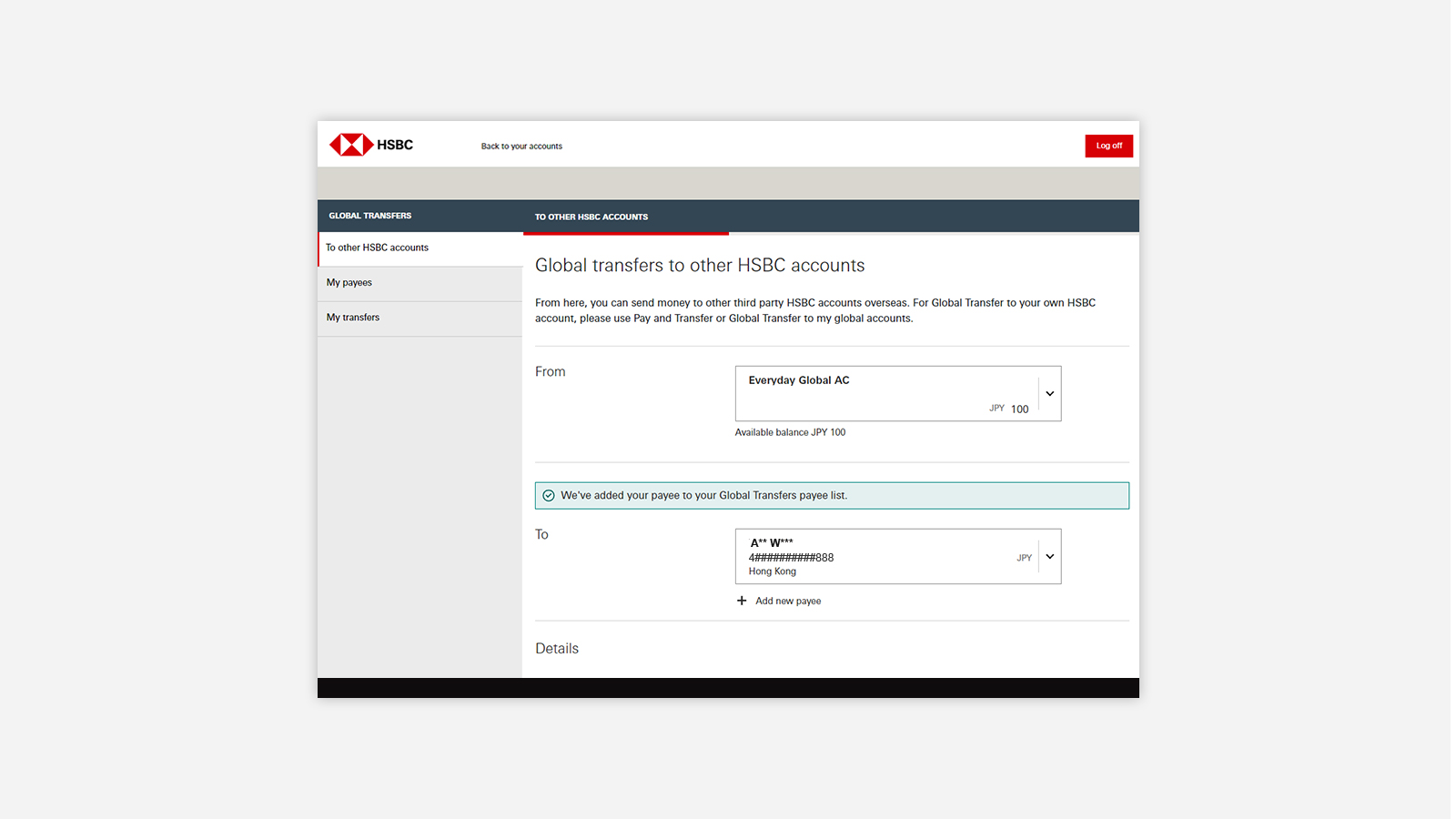The image size is (1456, 819).
Task: Click the GLOBAL TRANSFERS sidebar header
Action: click(x=370, y=216)
